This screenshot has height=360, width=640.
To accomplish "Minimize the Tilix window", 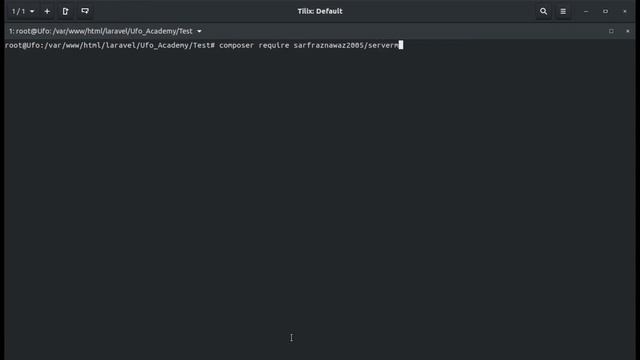I will (586, 11).
